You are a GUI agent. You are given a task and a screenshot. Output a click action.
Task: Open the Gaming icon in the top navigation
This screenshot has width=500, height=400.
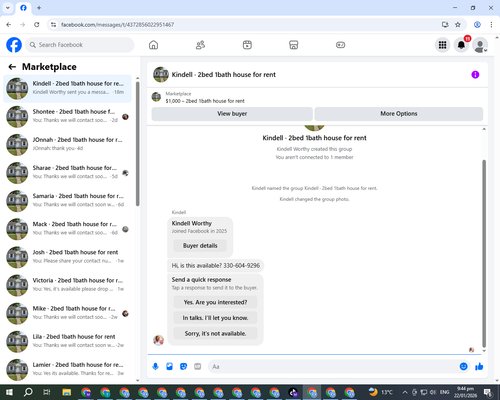pyautogui.click(x=340, y=45)
